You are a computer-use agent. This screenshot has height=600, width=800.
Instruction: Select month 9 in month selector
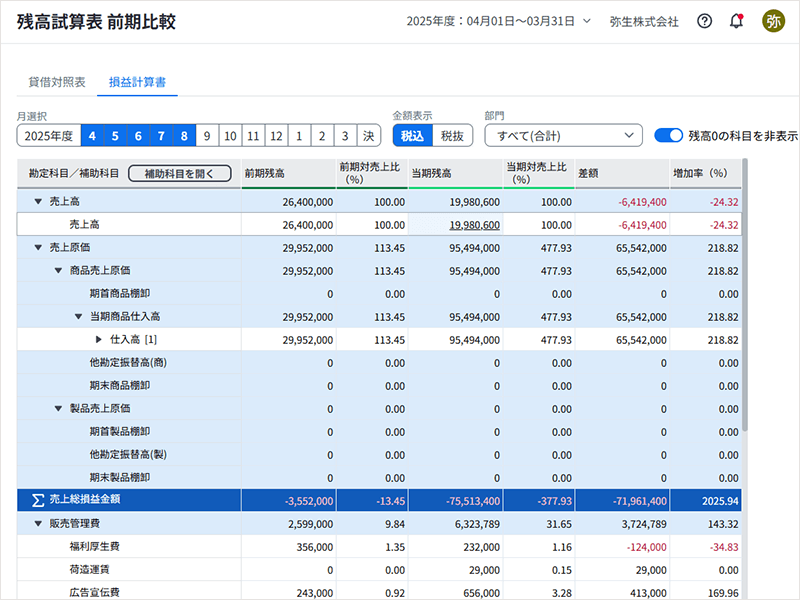[206, 136]
